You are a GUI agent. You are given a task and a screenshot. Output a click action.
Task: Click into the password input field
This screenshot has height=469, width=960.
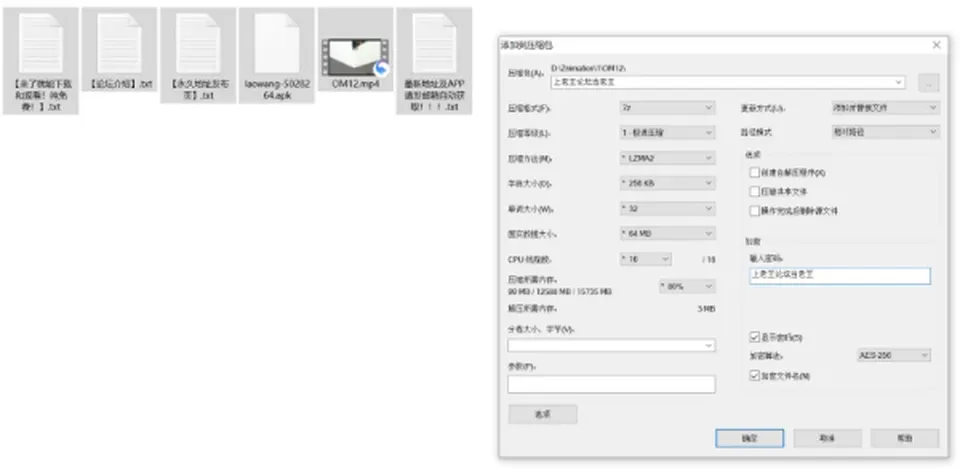tap(840, 276)
